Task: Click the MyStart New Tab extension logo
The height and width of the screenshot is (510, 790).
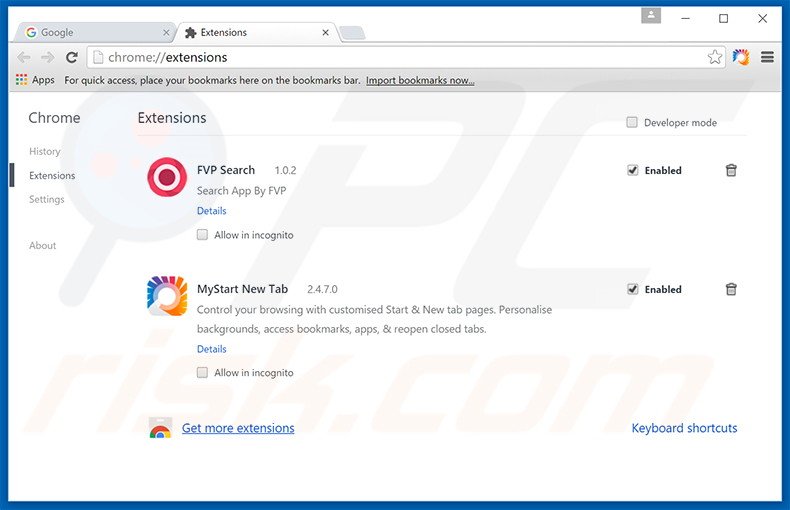Action: (167, 296)
